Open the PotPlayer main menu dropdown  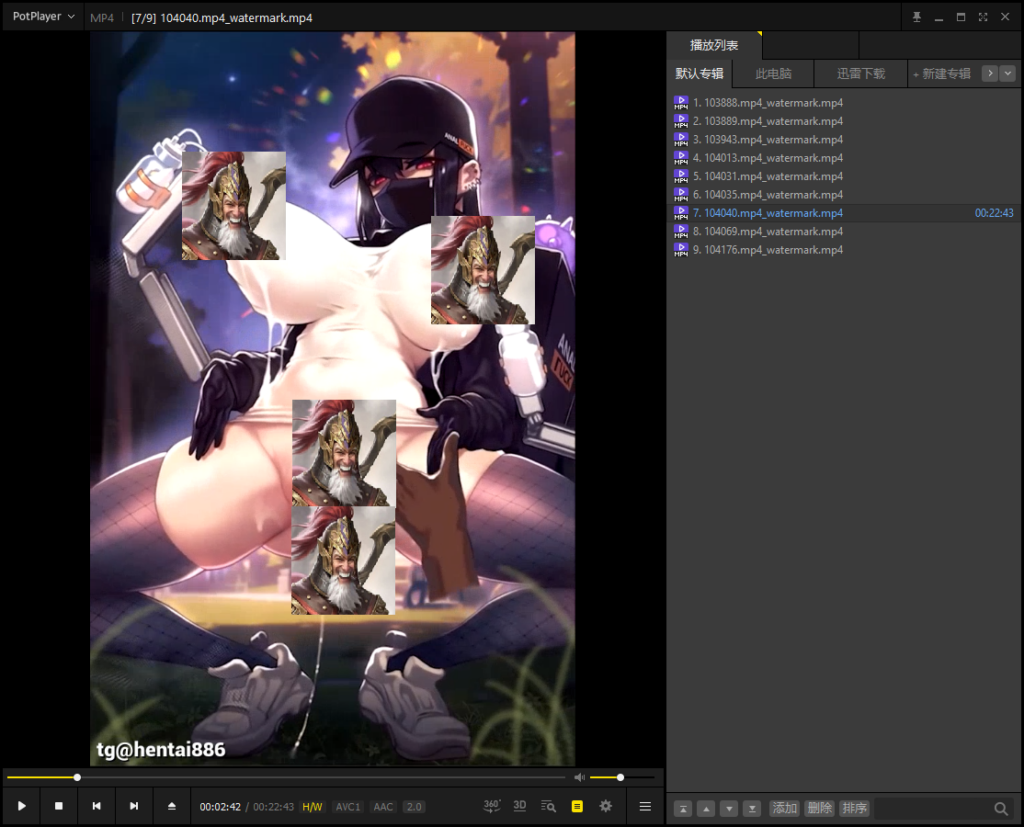tap(43, 16)
